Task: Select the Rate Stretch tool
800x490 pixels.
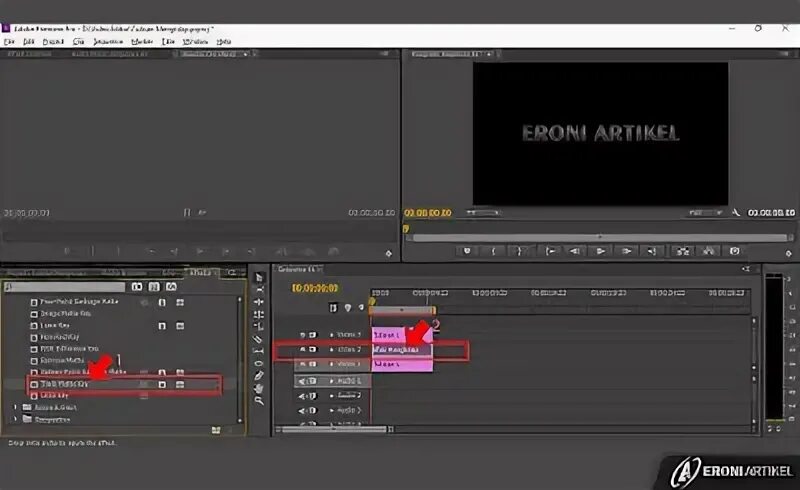Action: coord(259,326)
